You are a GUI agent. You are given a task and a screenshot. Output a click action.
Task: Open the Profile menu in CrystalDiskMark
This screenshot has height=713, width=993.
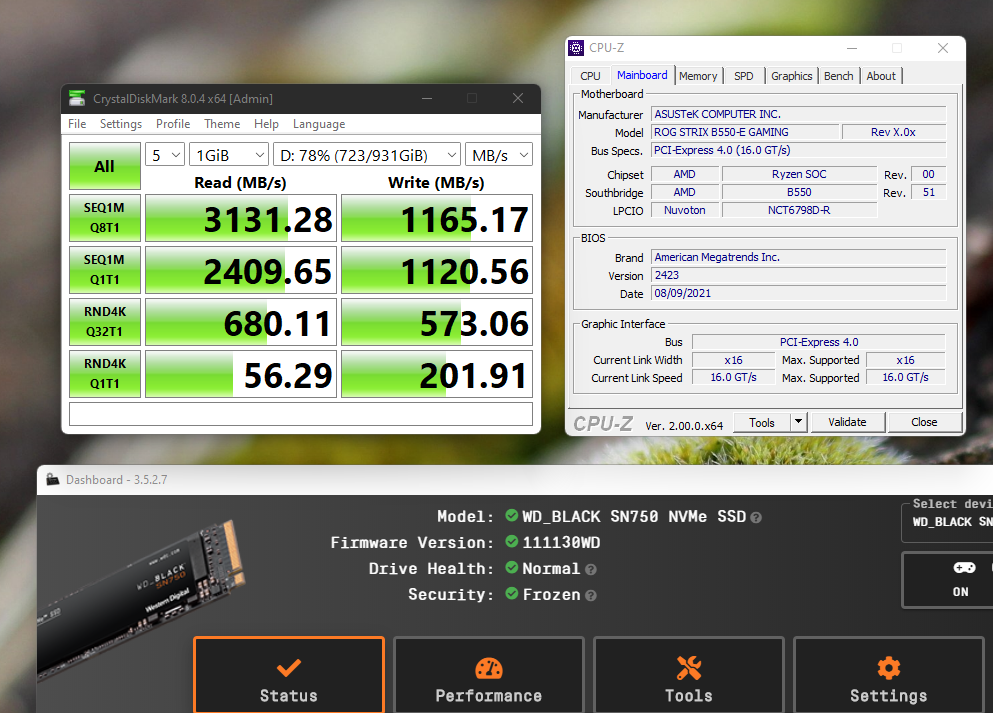(x=172, y=123)
